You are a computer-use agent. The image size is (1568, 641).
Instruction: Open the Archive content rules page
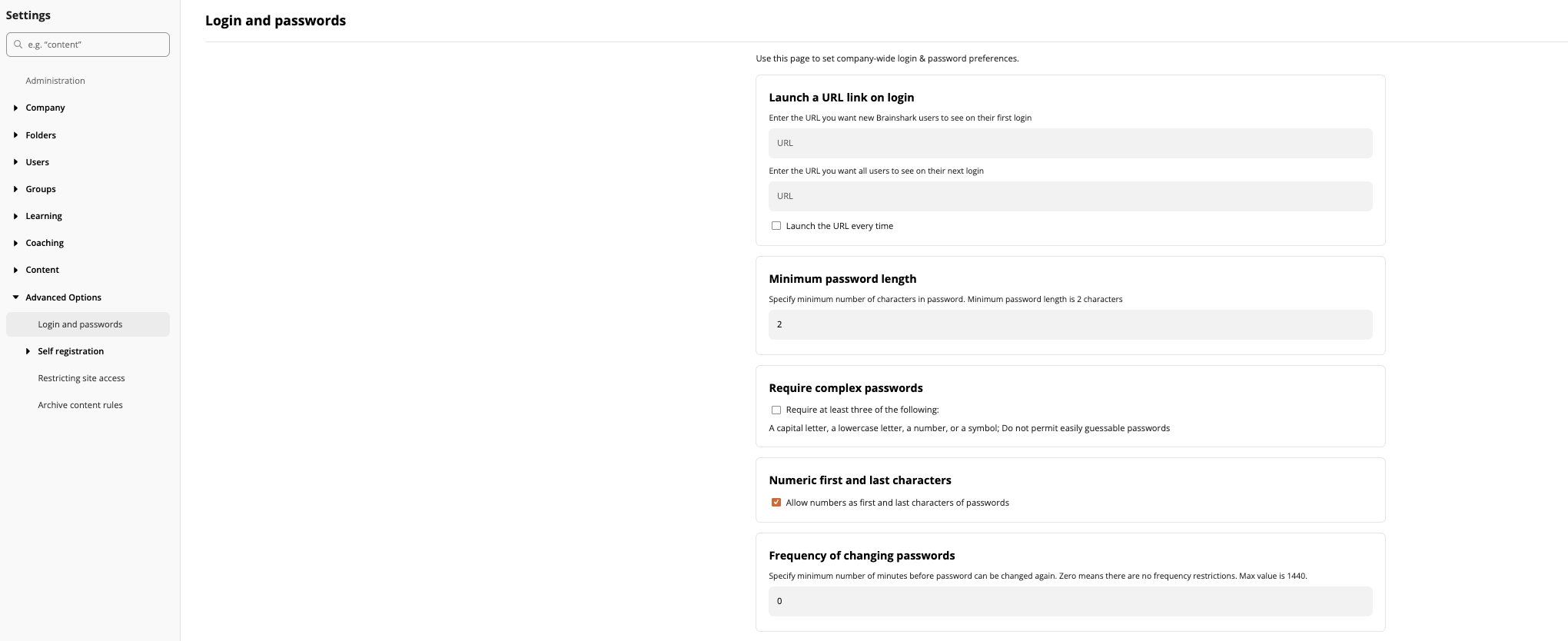point(81,405)
